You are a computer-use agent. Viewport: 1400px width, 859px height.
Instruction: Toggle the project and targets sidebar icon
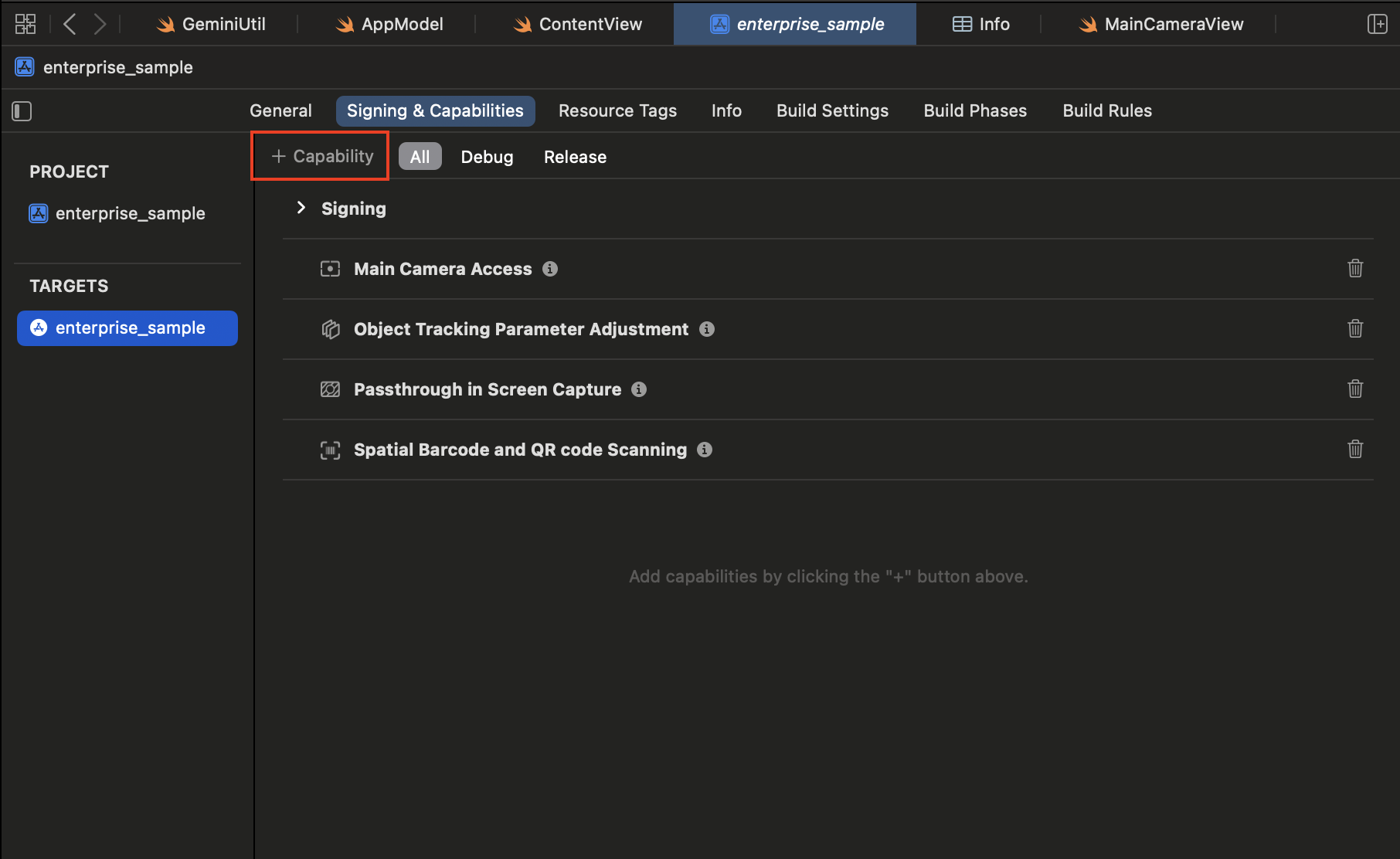click(22, 111)
